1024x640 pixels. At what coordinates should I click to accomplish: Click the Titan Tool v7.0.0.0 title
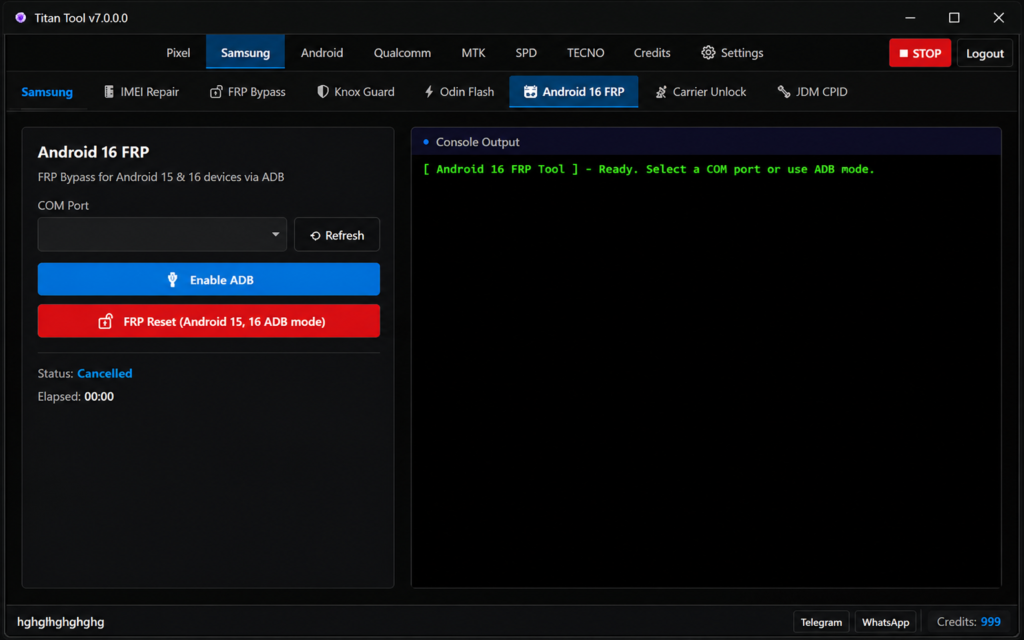point(81,18)
